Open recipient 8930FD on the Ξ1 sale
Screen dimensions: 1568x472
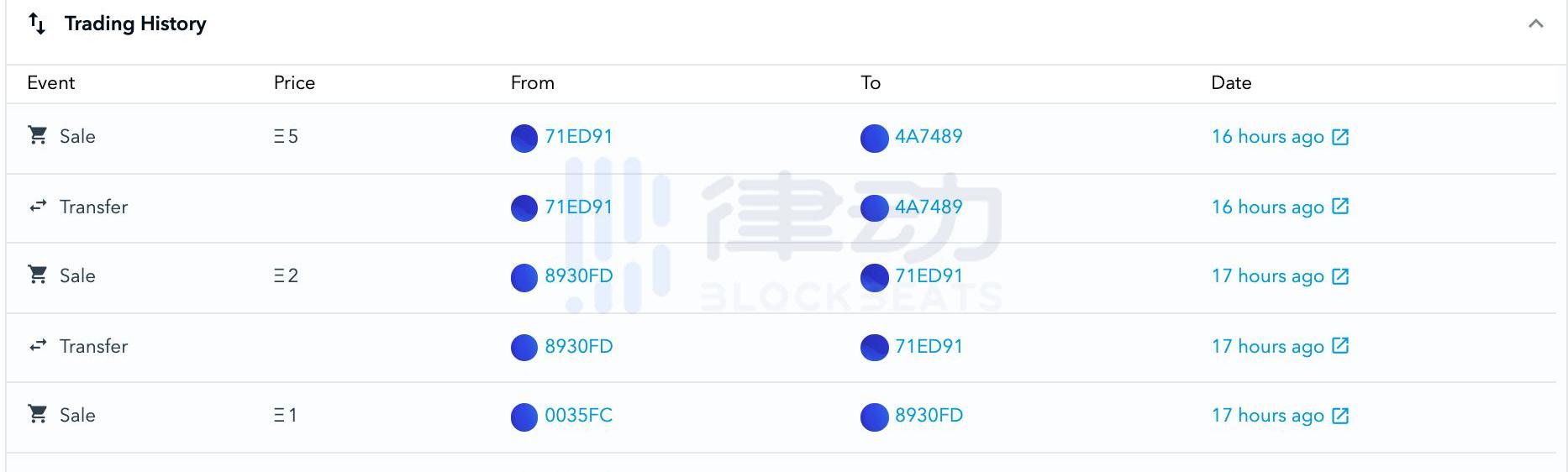(928, 415)
